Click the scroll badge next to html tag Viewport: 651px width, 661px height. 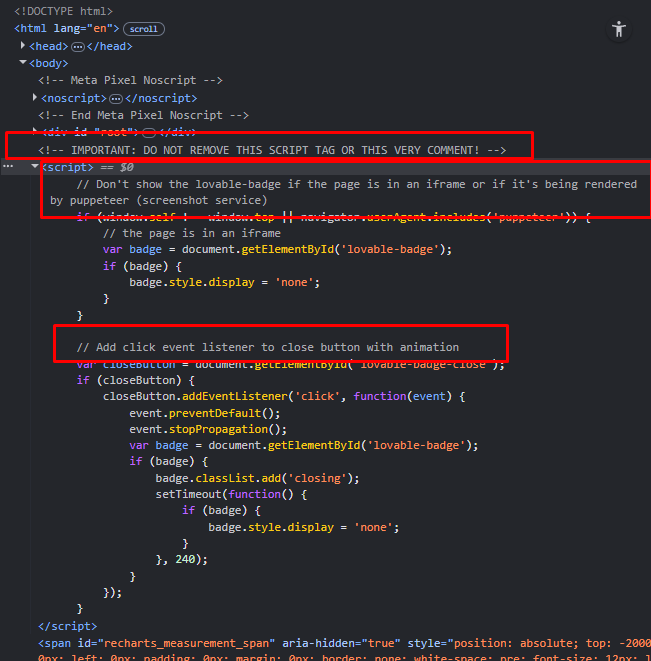coord(144,29)
